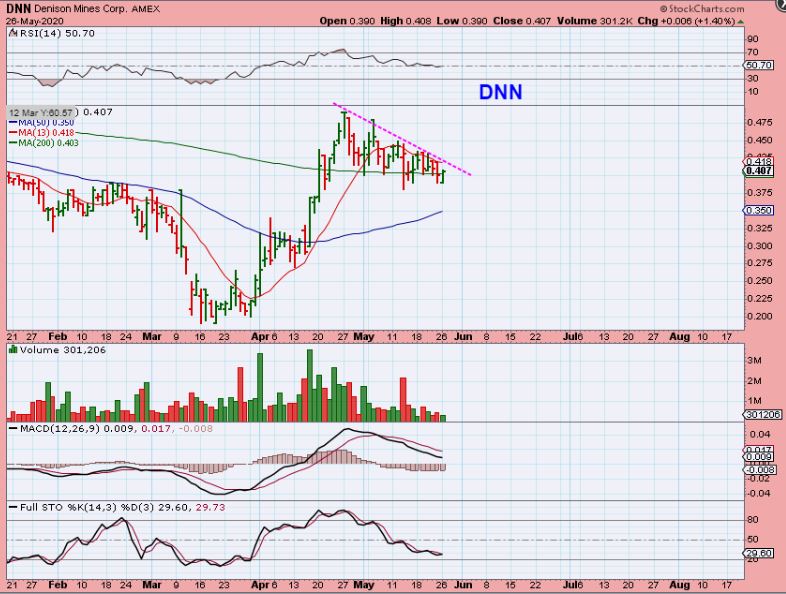Click the Chg +0.006 (+1.40%) value
Viewport: 786px width, 594px height.
click(x=686, y=21)
